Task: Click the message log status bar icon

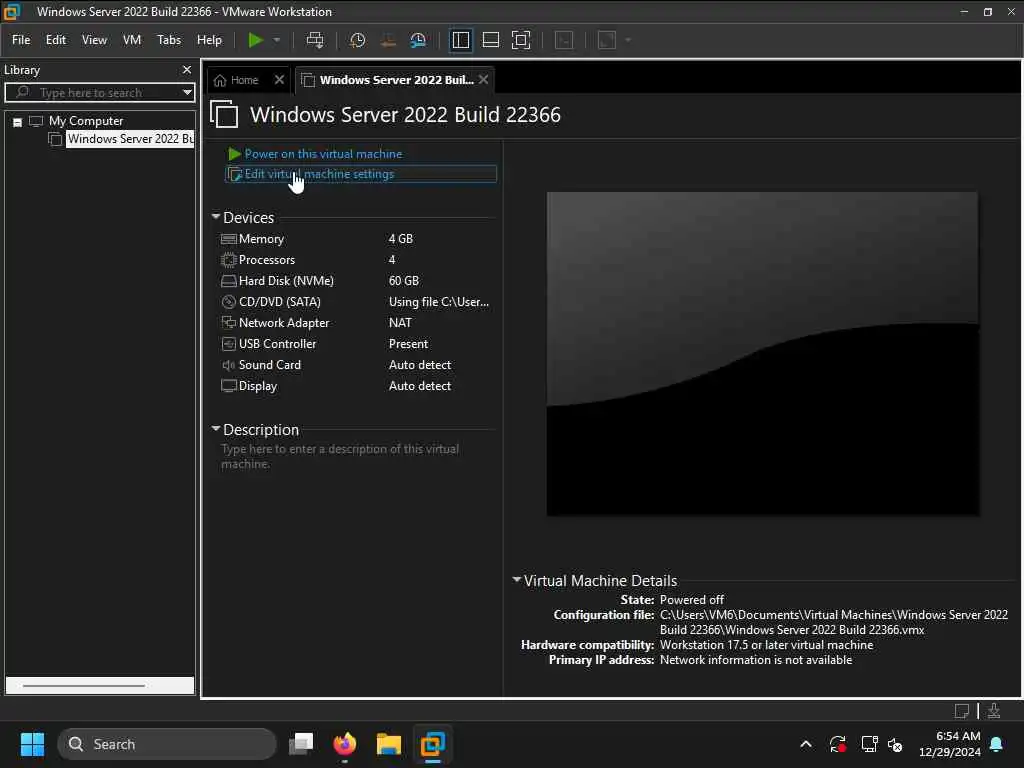Action: (x=962, y=711)
